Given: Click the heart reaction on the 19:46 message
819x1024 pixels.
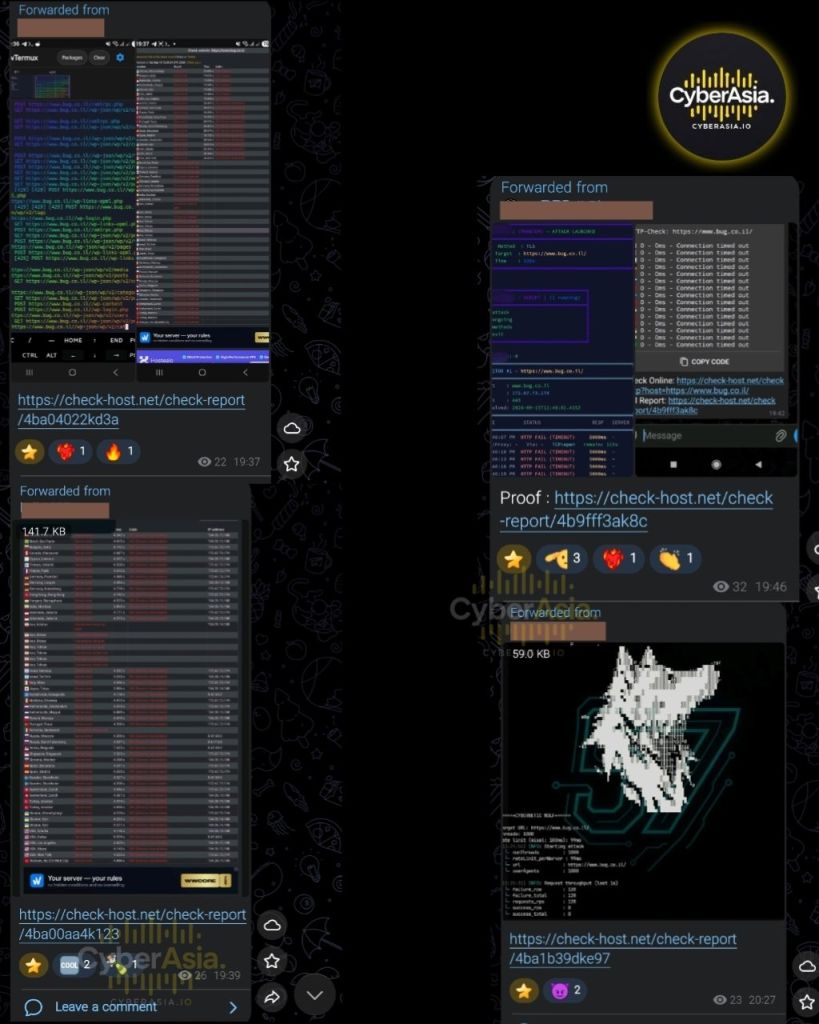Looking at the screenshot, I should 618,558.
